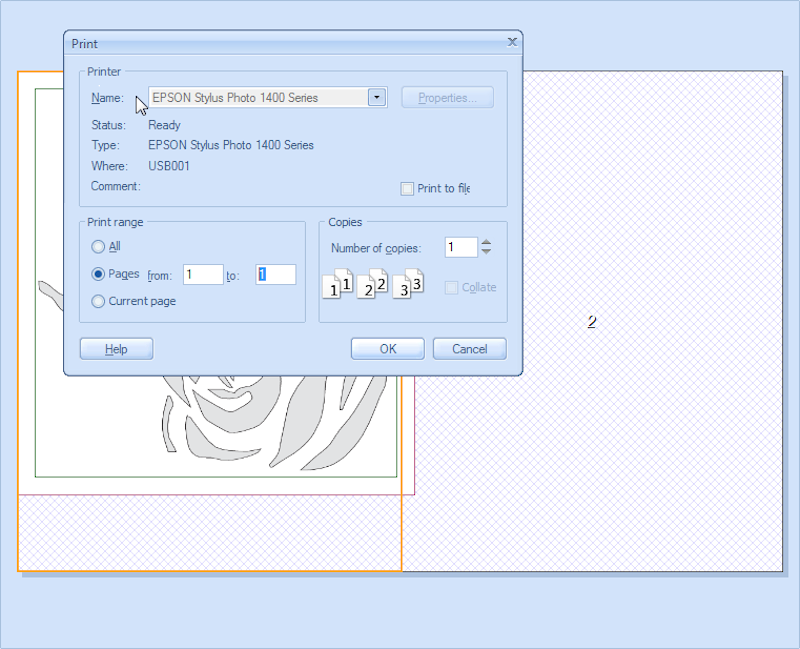
Task: Click the EPSON Stylus Photo Type text
Action: (231, 145)
